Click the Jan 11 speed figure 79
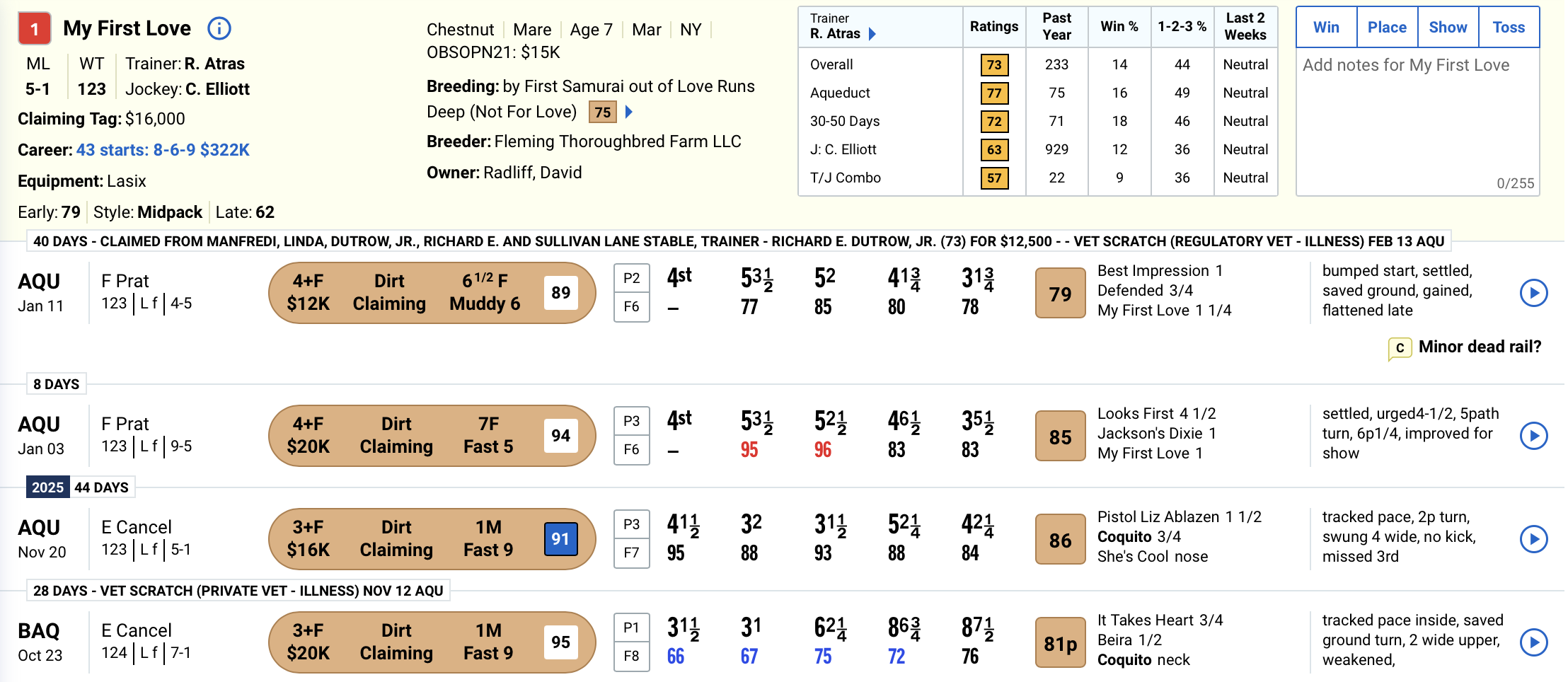1568x682 pixels. pos(1060,294)
